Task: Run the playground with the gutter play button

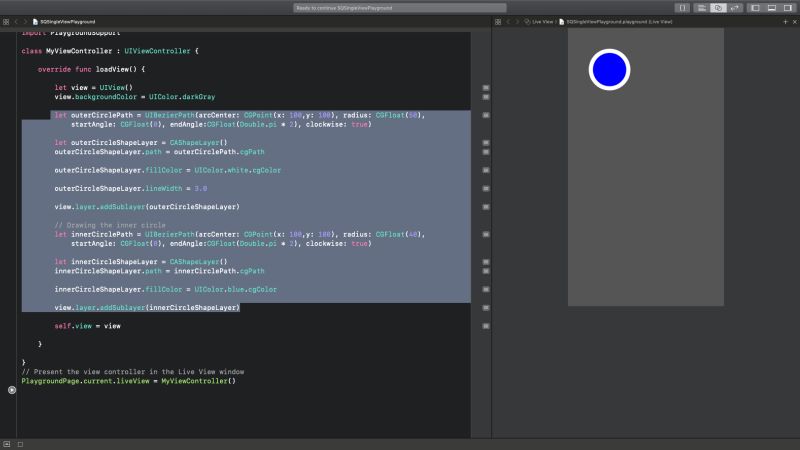Action: click(12, 390)
